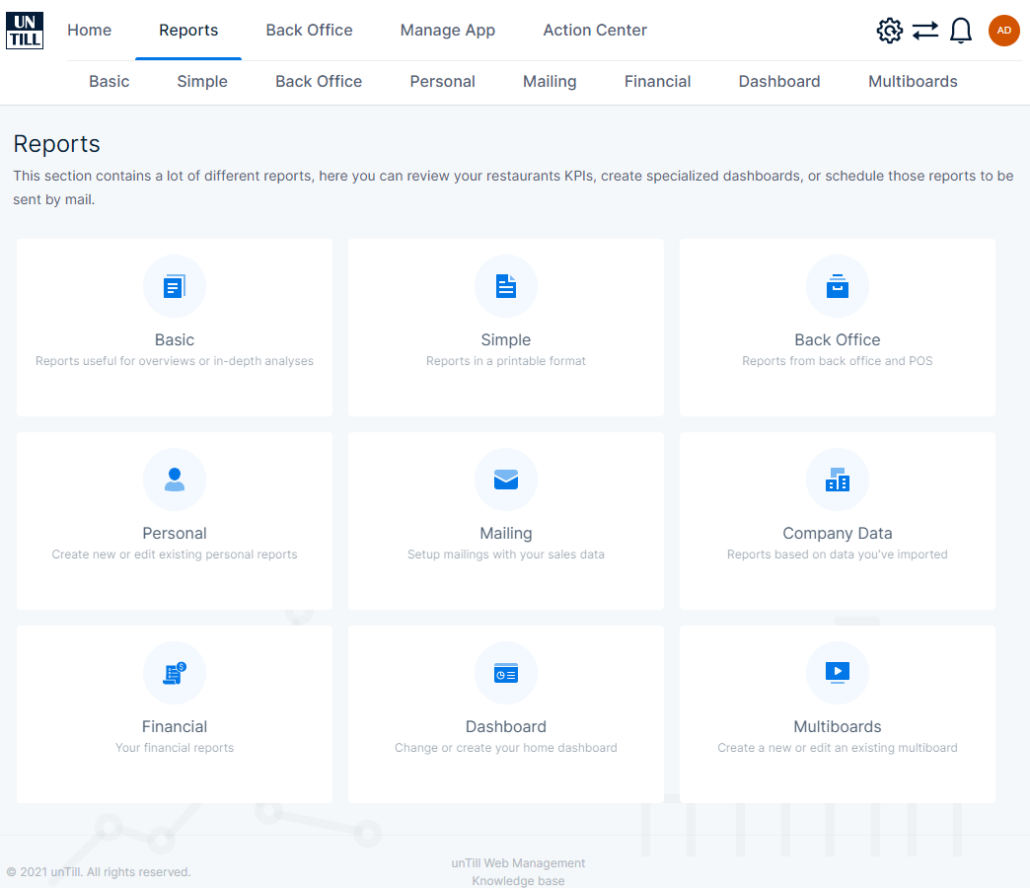Open the Knowledge base footer link

(x=518, y=881)
